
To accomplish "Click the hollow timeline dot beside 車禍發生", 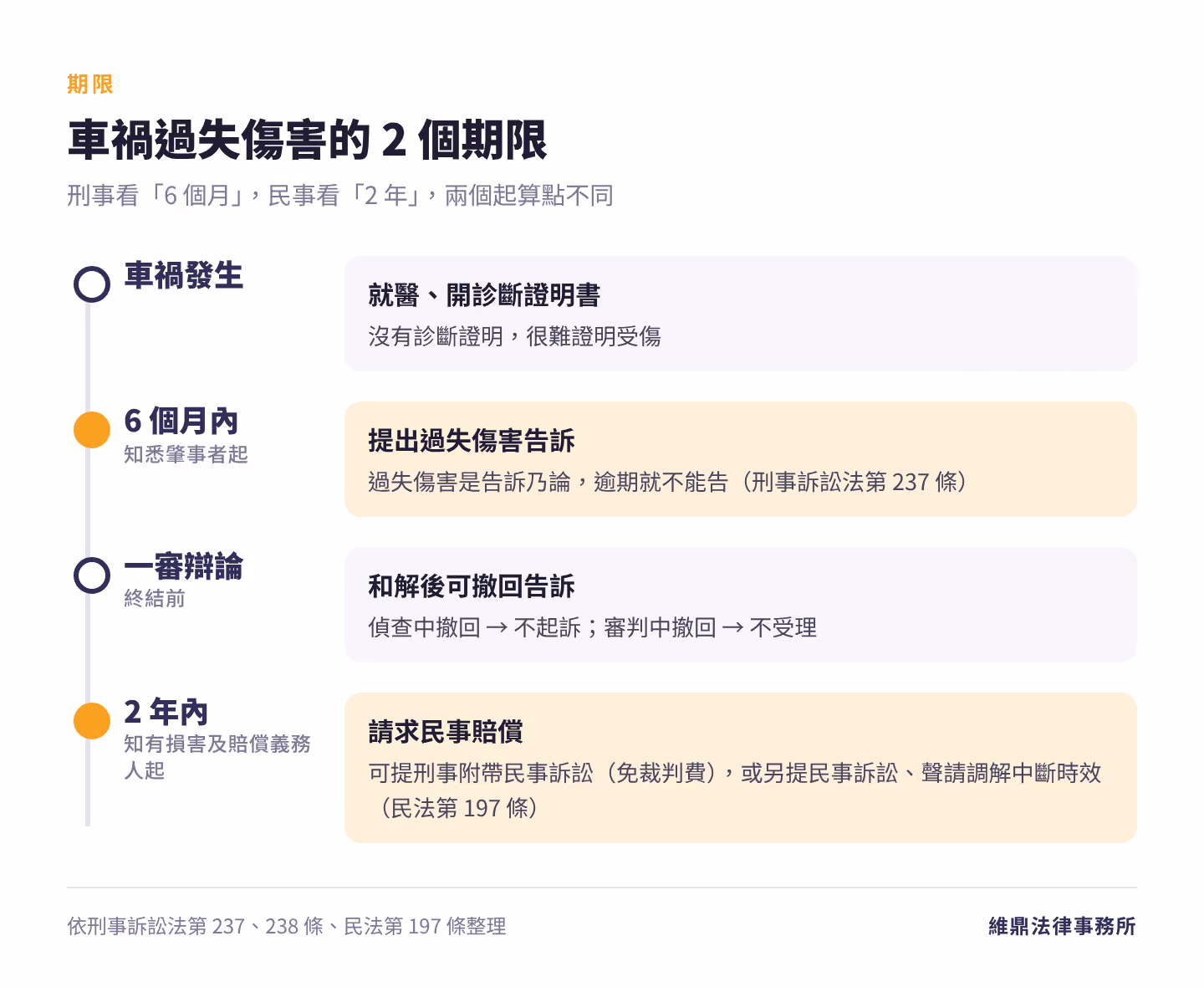I will (92, 284).
